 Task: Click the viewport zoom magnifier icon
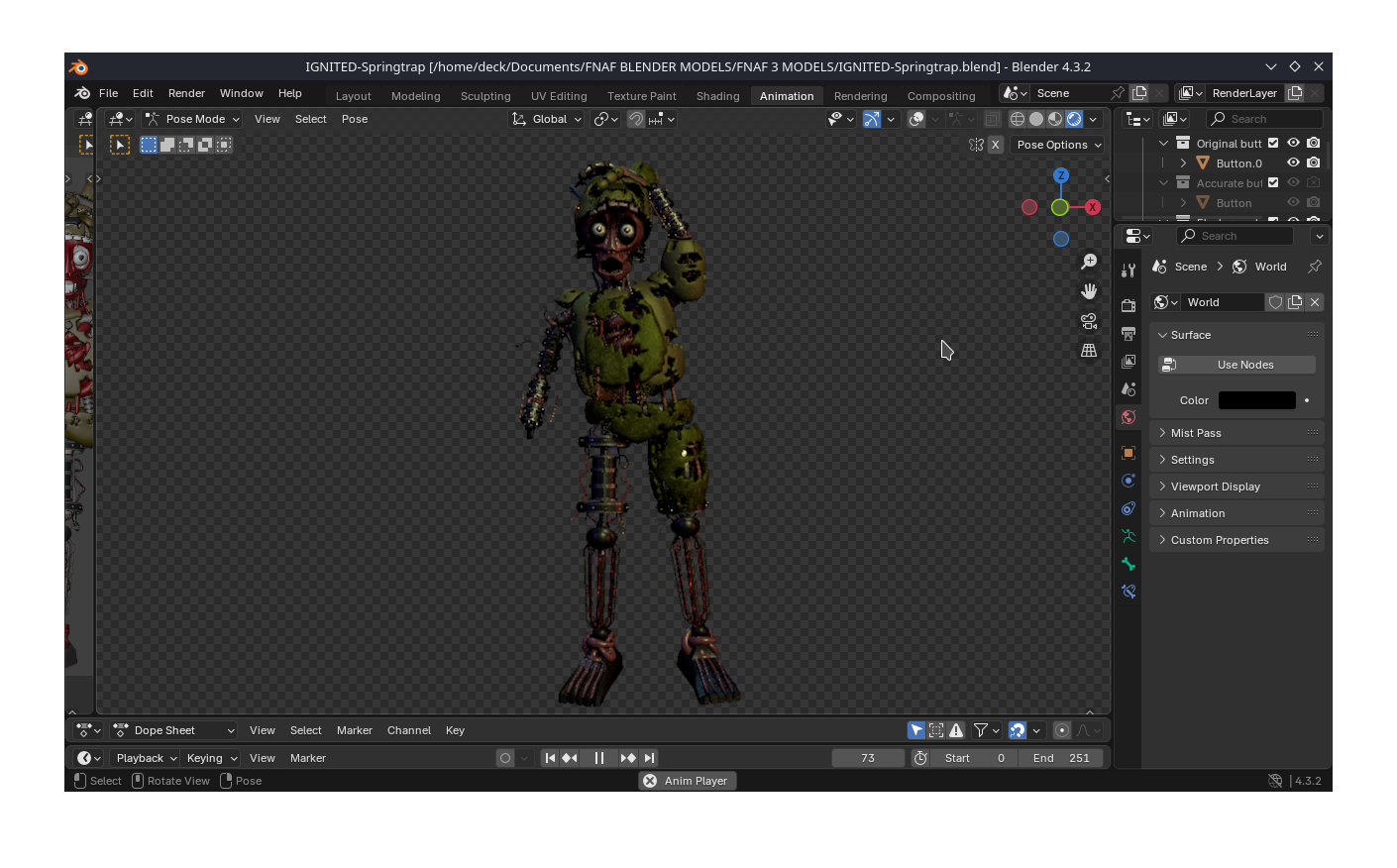(1089, 262)
